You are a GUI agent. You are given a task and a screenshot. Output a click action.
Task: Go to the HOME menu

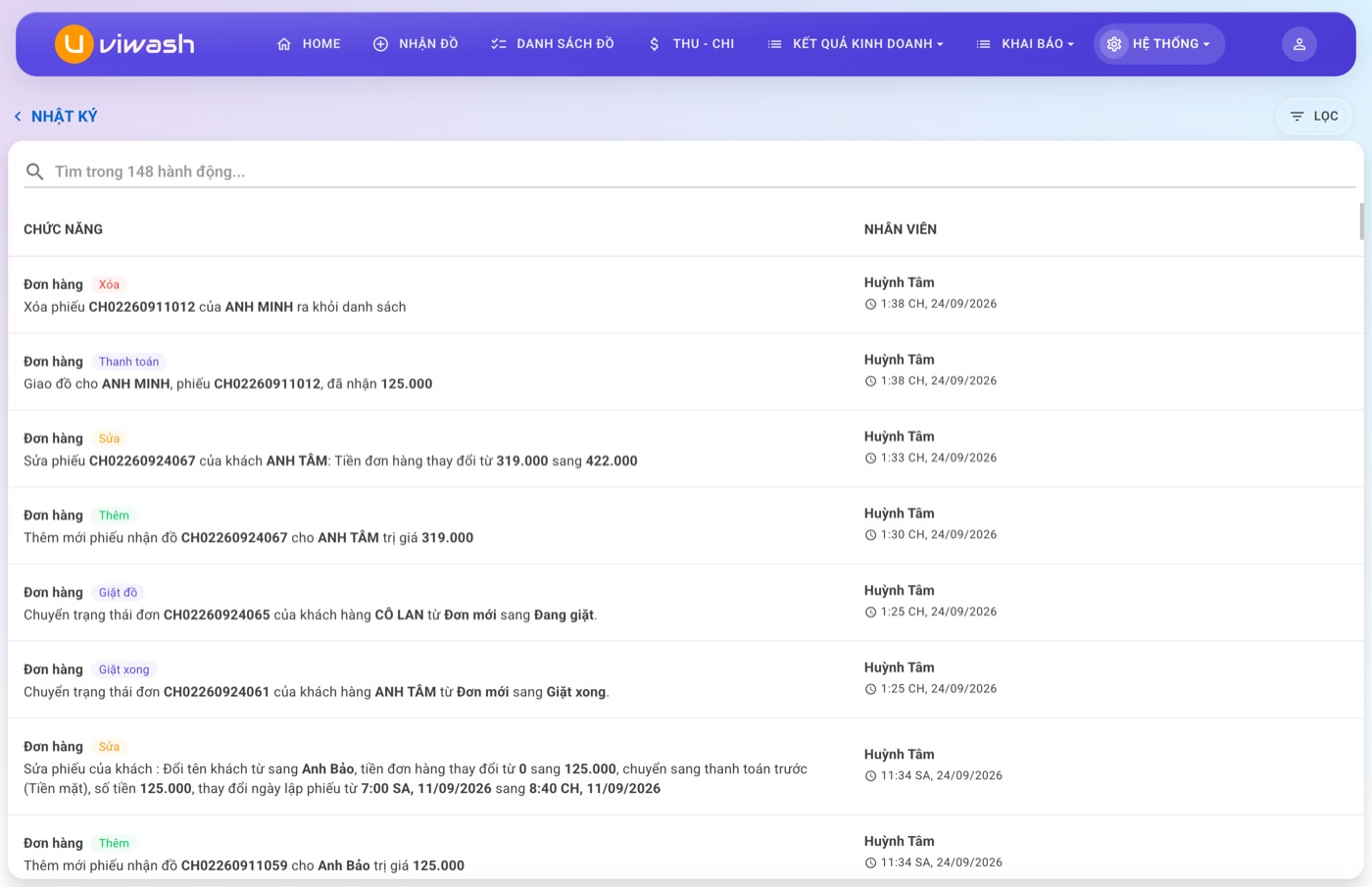tap(309, 44)
